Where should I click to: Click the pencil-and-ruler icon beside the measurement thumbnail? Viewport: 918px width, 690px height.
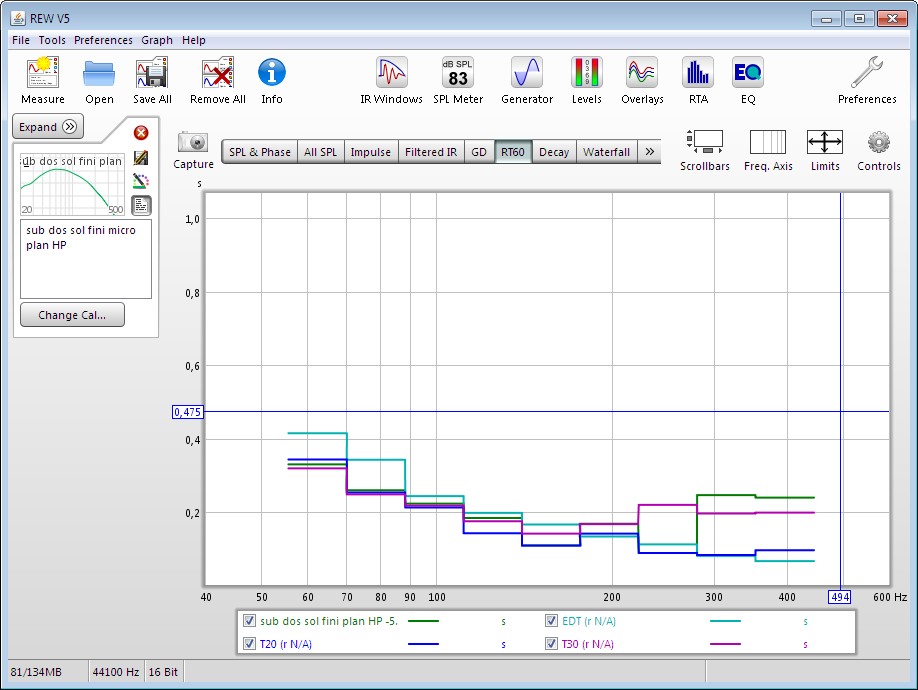(141, 157)
